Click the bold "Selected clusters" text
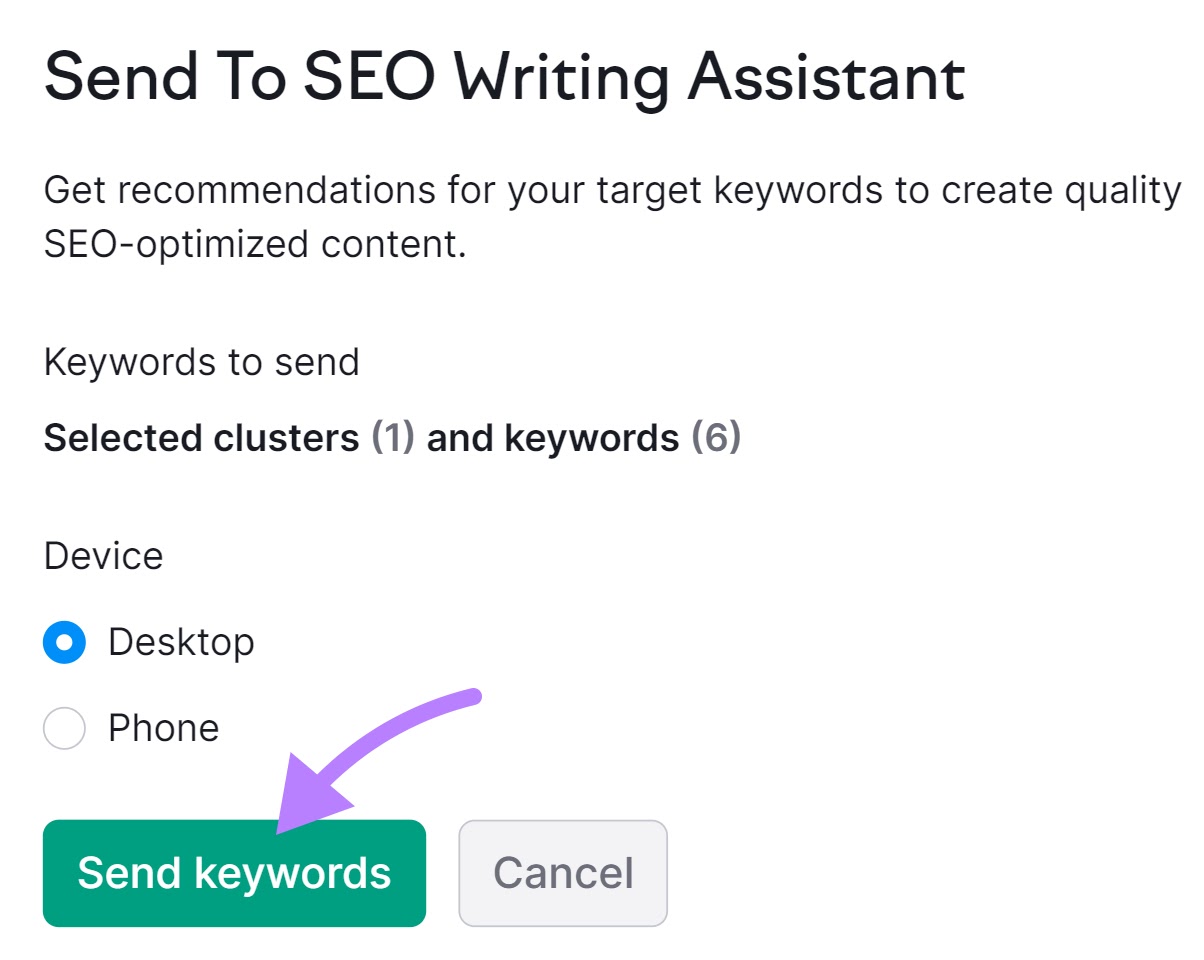The width and height of the screenshot is (1204, 960). click(201, 438)
